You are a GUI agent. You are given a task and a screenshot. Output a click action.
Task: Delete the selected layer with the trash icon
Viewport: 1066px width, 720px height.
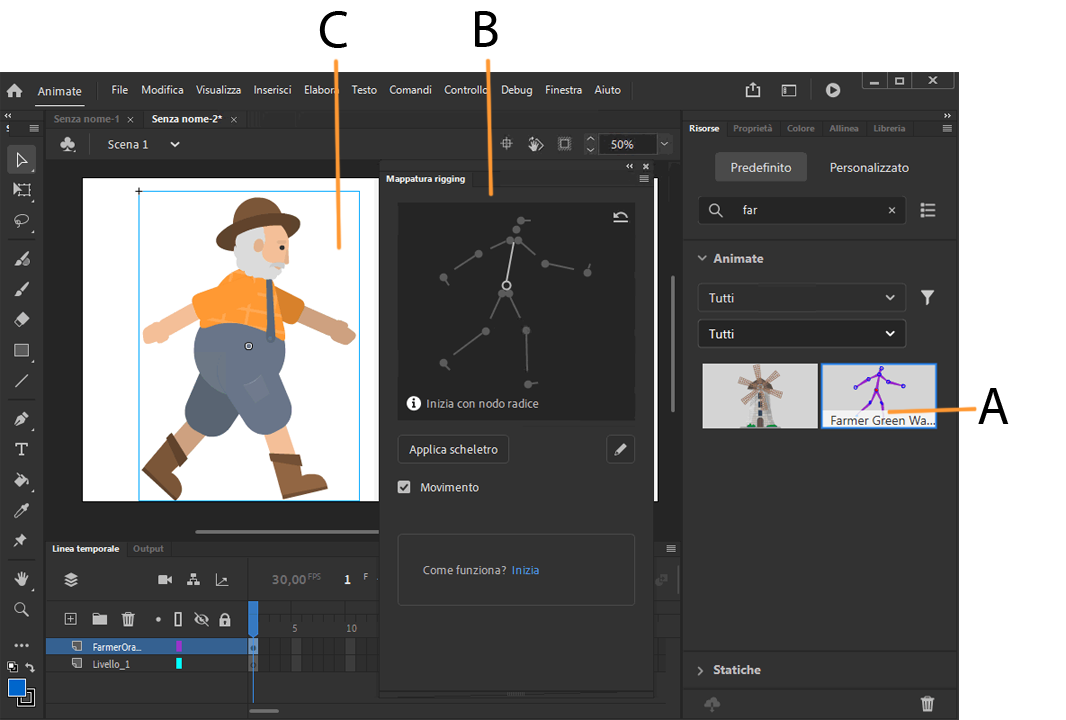pos(128,619)
